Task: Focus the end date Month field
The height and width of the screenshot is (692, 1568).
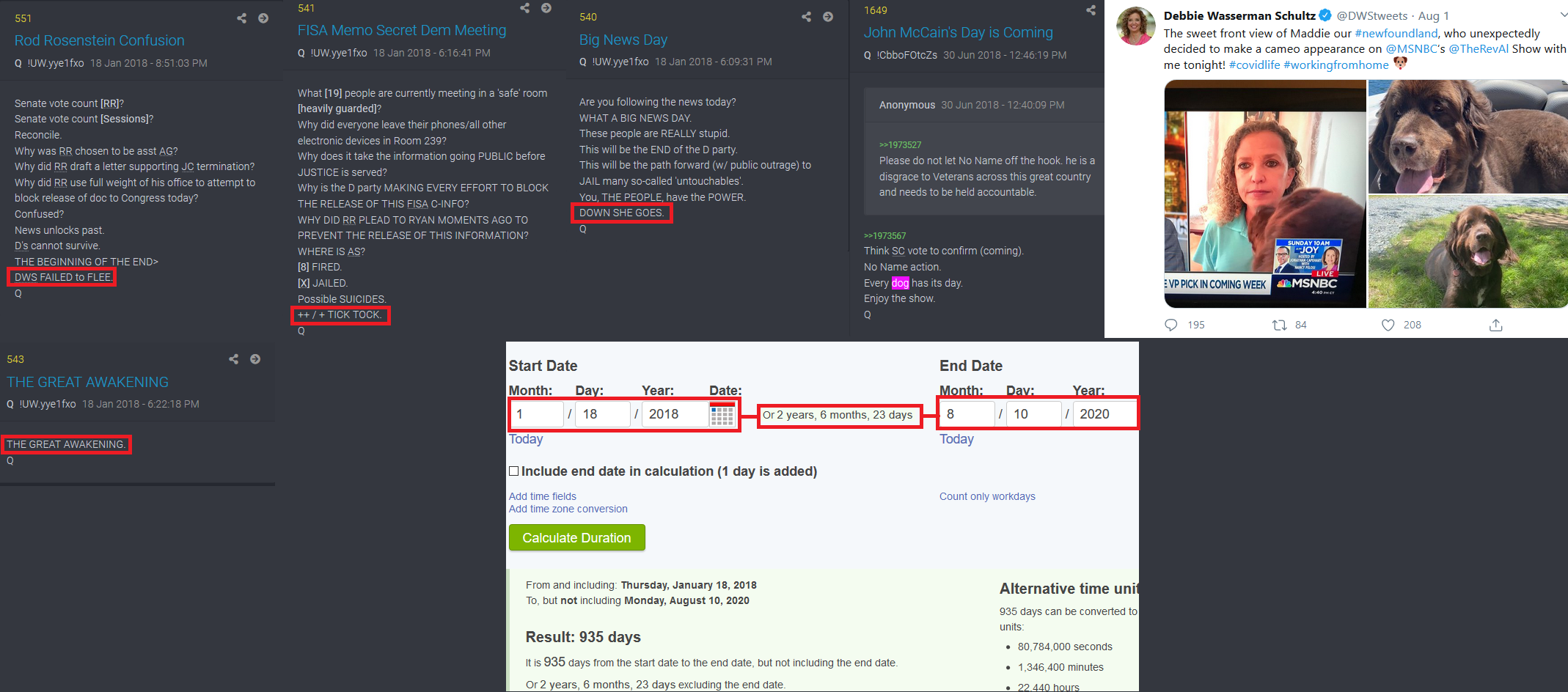Action: point(967,414)
